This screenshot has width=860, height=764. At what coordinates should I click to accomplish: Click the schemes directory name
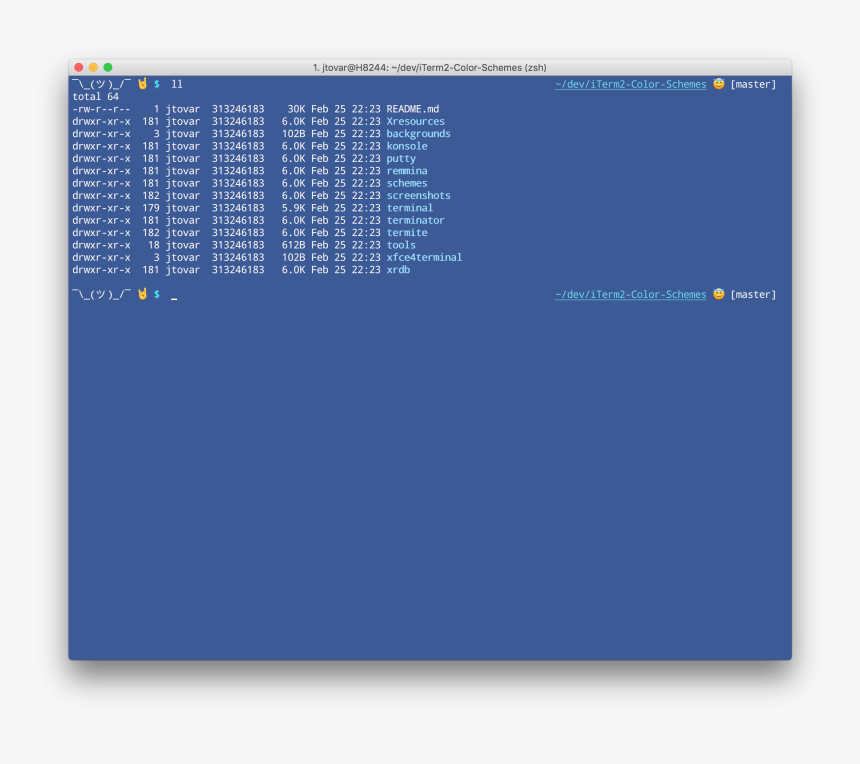(407, 183)
